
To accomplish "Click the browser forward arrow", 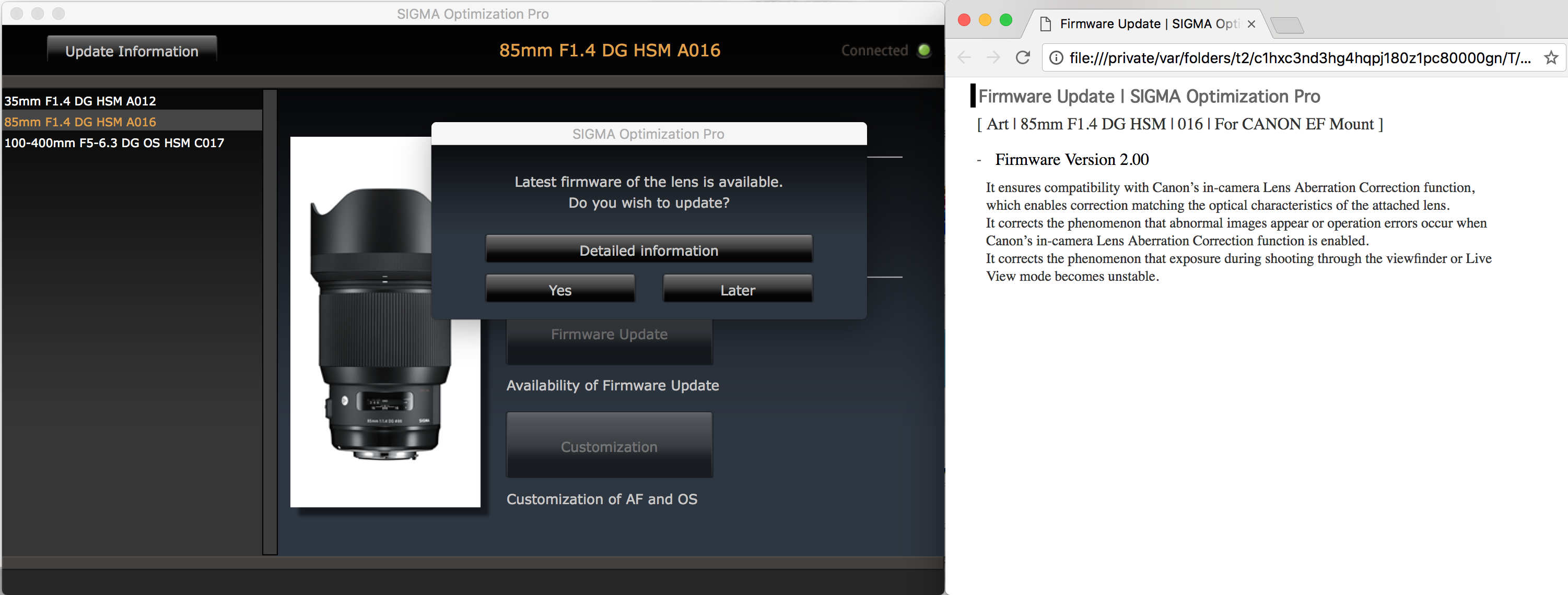I will point(993,58).
